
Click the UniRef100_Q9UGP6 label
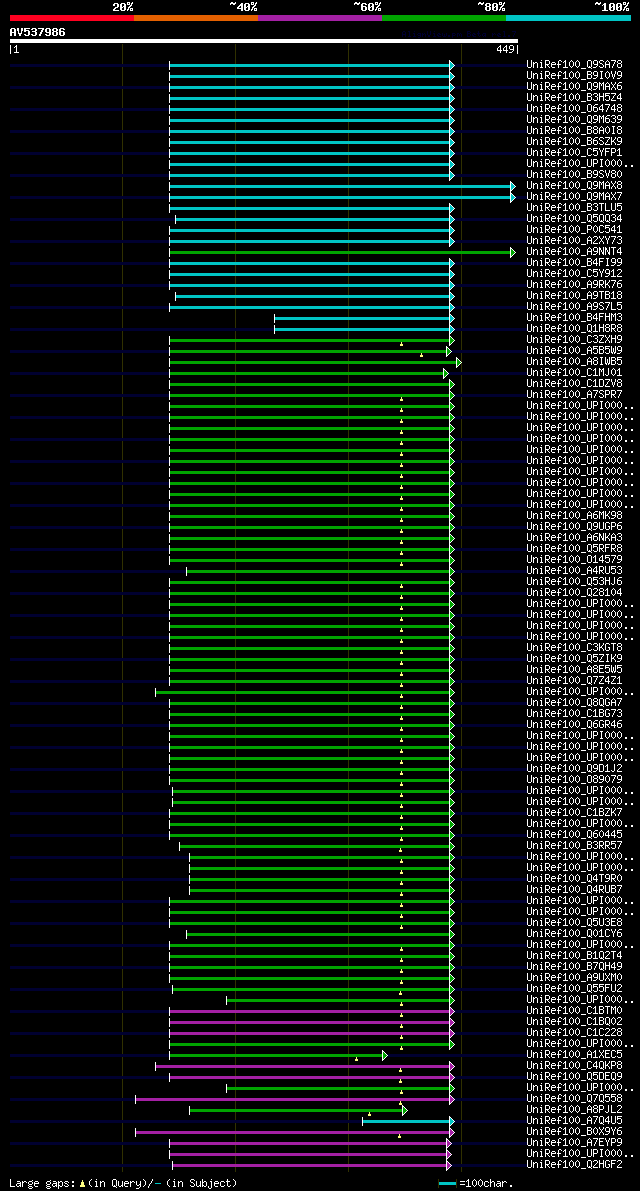coord(574,527)
